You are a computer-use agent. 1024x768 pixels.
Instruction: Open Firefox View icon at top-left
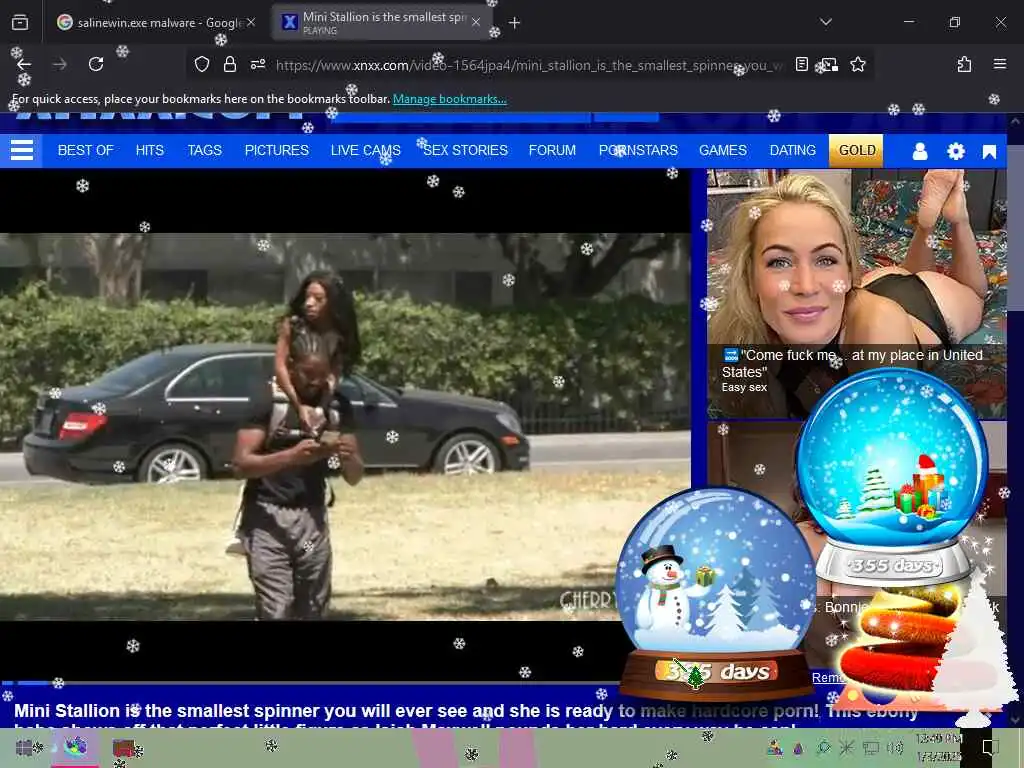[x=20, y=23]
